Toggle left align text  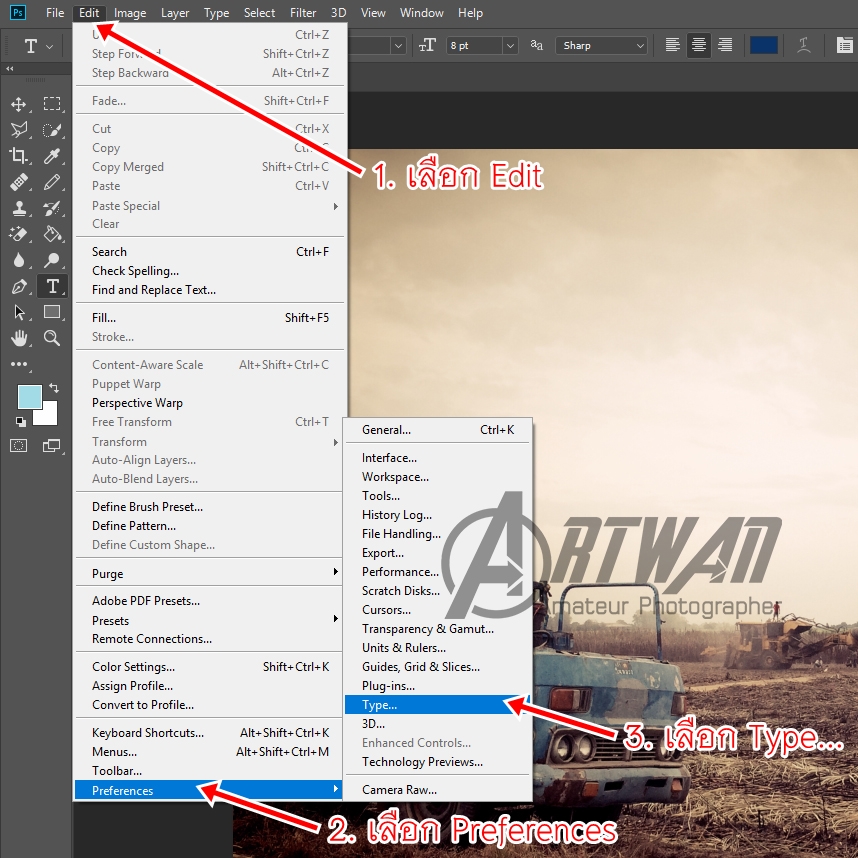[673, 45]
